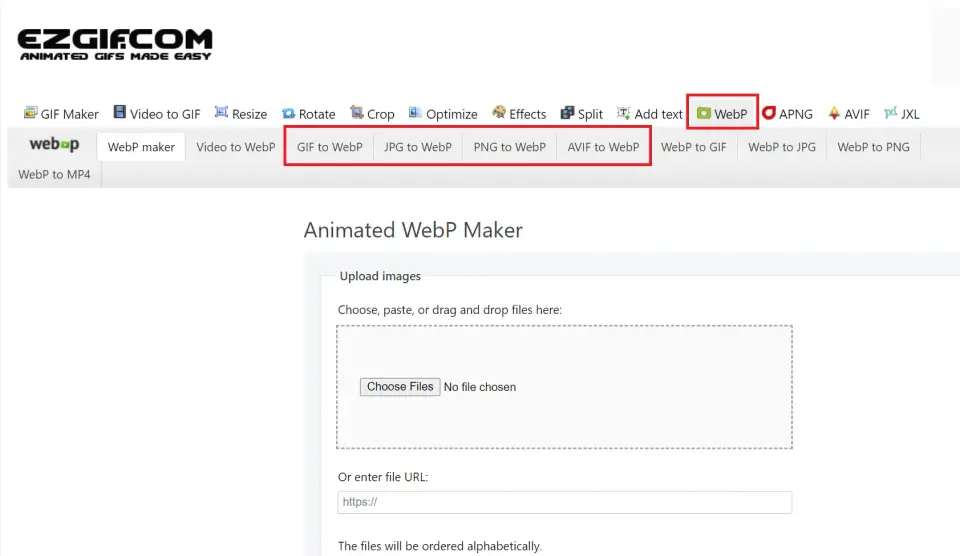The width and height of the screenshot is (960, 556).
Task: Switch to PNG to WebP tab
Action: click(509, 147)
